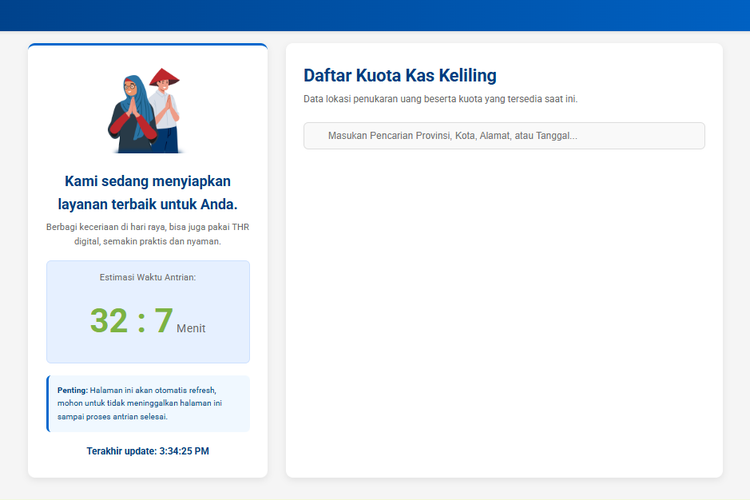Image resolution: width=750 pixels, height=500 pixels.
Task: Click the 'digital, semakin praktis dan nyaman' line
Action: click(x=148, y=241)
